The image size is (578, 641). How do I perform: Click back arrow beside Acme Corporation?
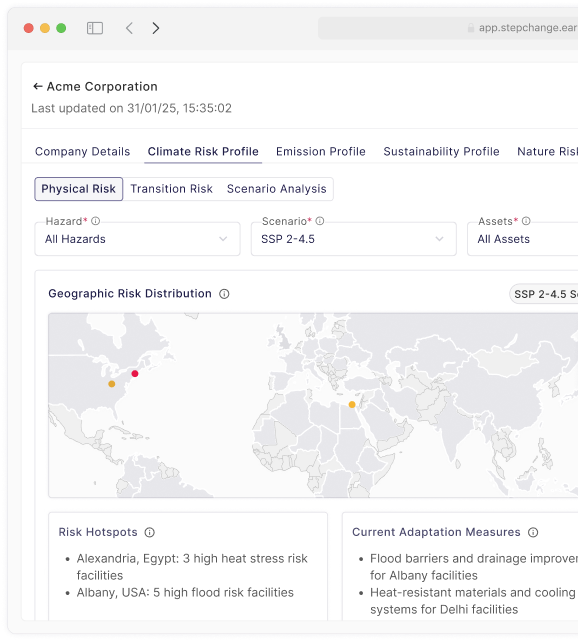(x=38, y=86)
